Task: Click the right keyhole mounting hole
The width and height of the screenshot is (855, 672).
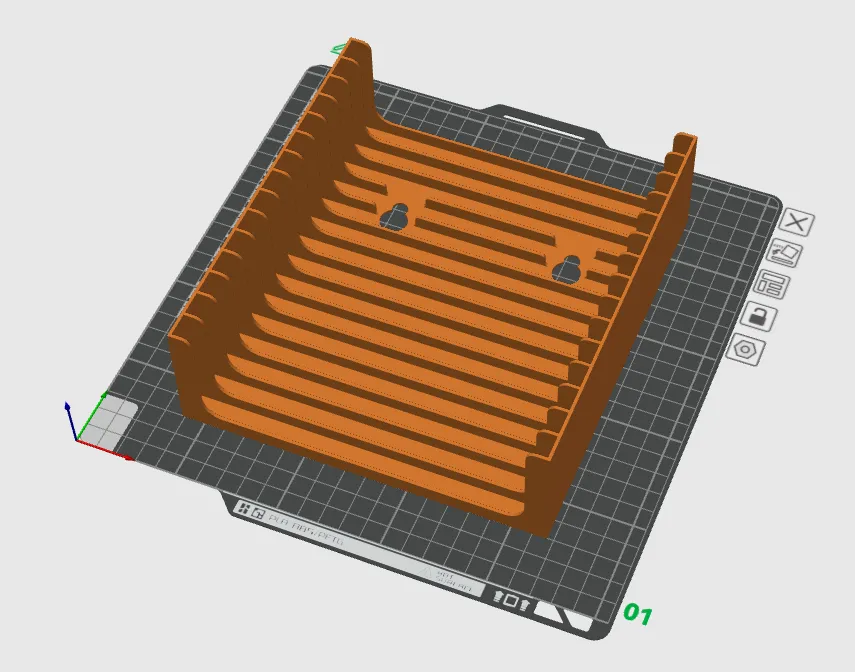Action: point(567,269)
